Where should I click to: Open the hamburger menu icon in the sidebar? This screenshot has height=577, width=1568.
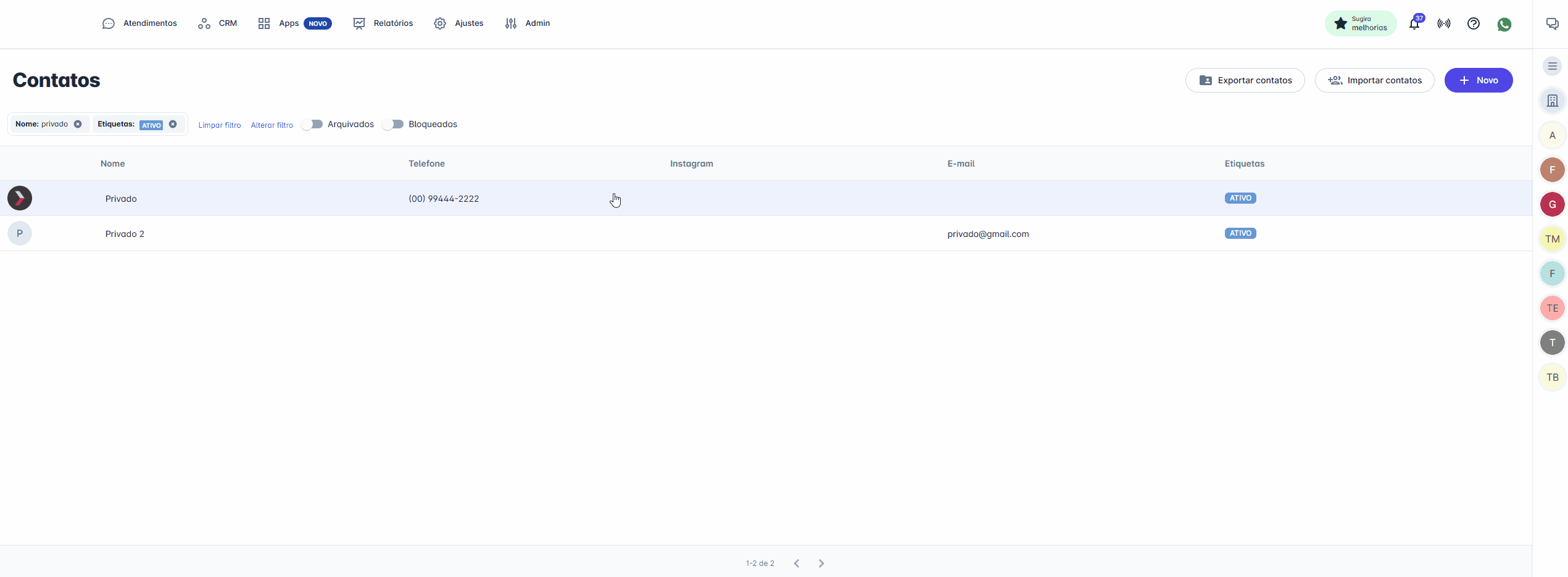1552,66
